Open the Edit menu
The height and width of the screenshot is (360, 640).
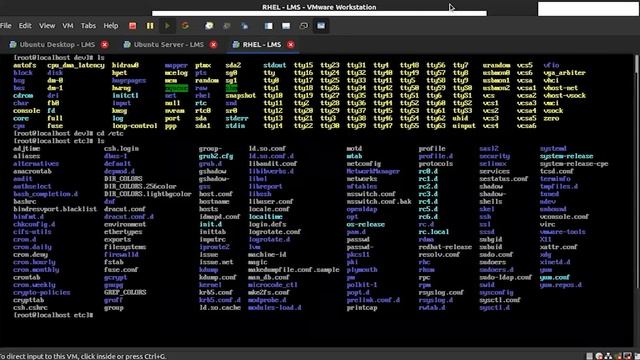point(25,25)
